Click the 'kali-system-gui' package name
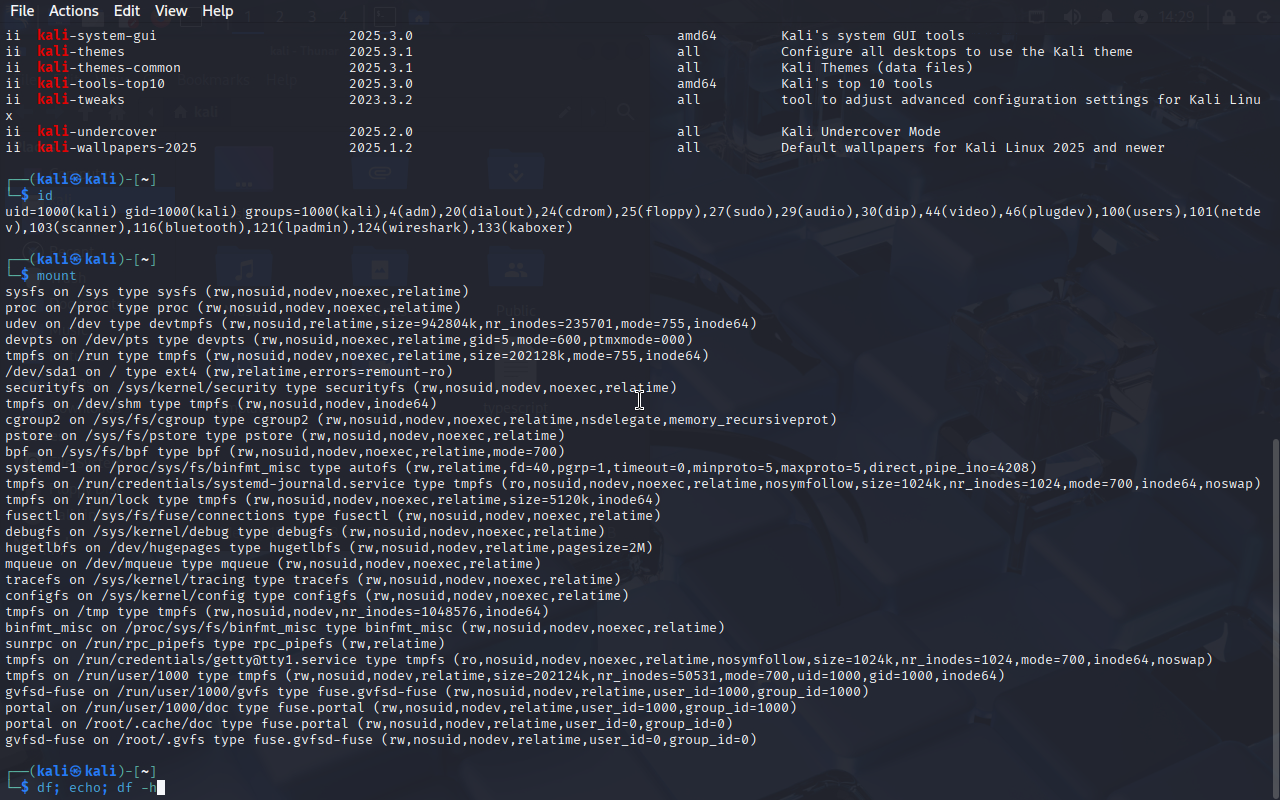1280x800 pixels. click(97, 36)
